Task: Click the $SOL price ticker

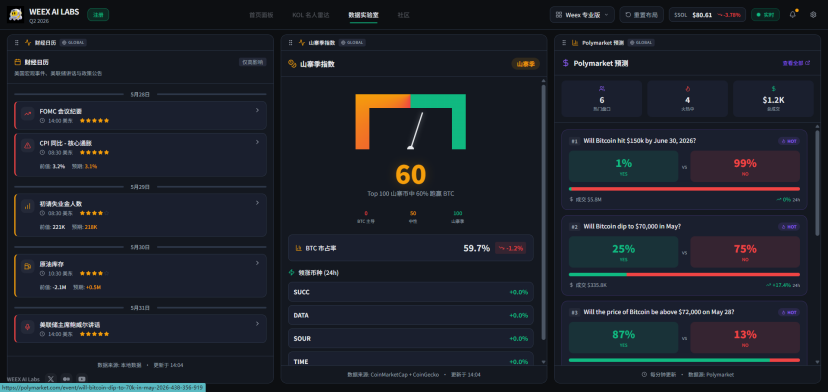Action: (x=708, y=15)
